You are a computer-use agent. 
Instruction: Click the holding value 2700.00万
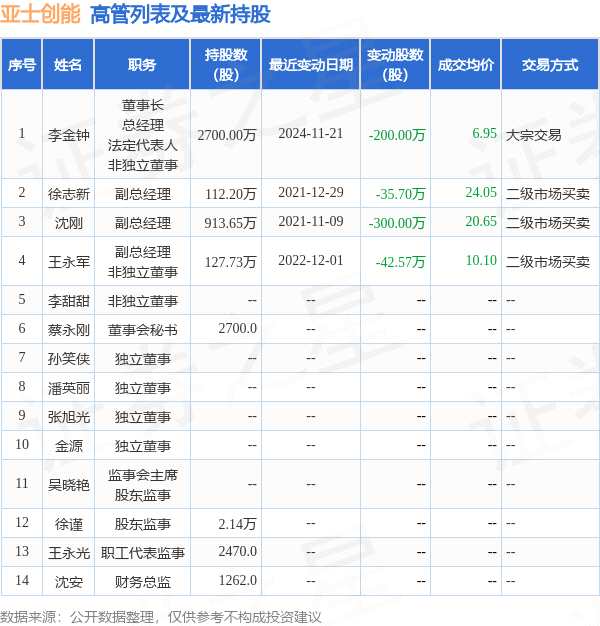[226, 135]
